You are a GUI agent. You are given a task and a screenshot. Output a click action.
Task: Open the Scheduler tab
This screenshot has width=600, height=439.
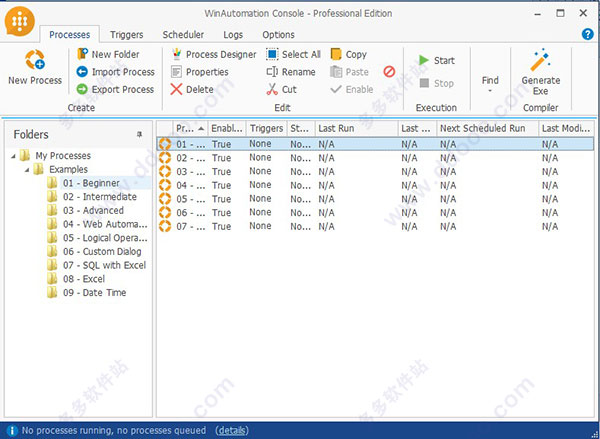coord(183,34)
